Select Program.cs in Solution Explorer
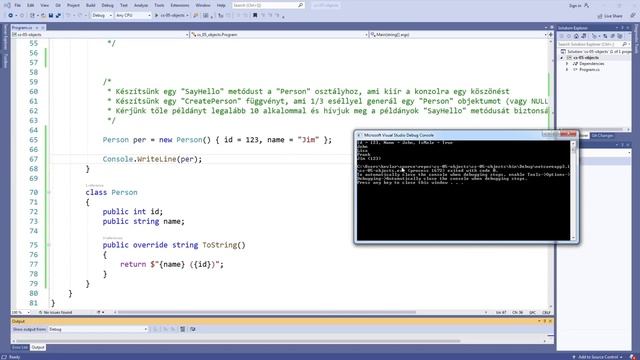Image resolution: width=640 pixels, height=360 pixels. point(589,70)
